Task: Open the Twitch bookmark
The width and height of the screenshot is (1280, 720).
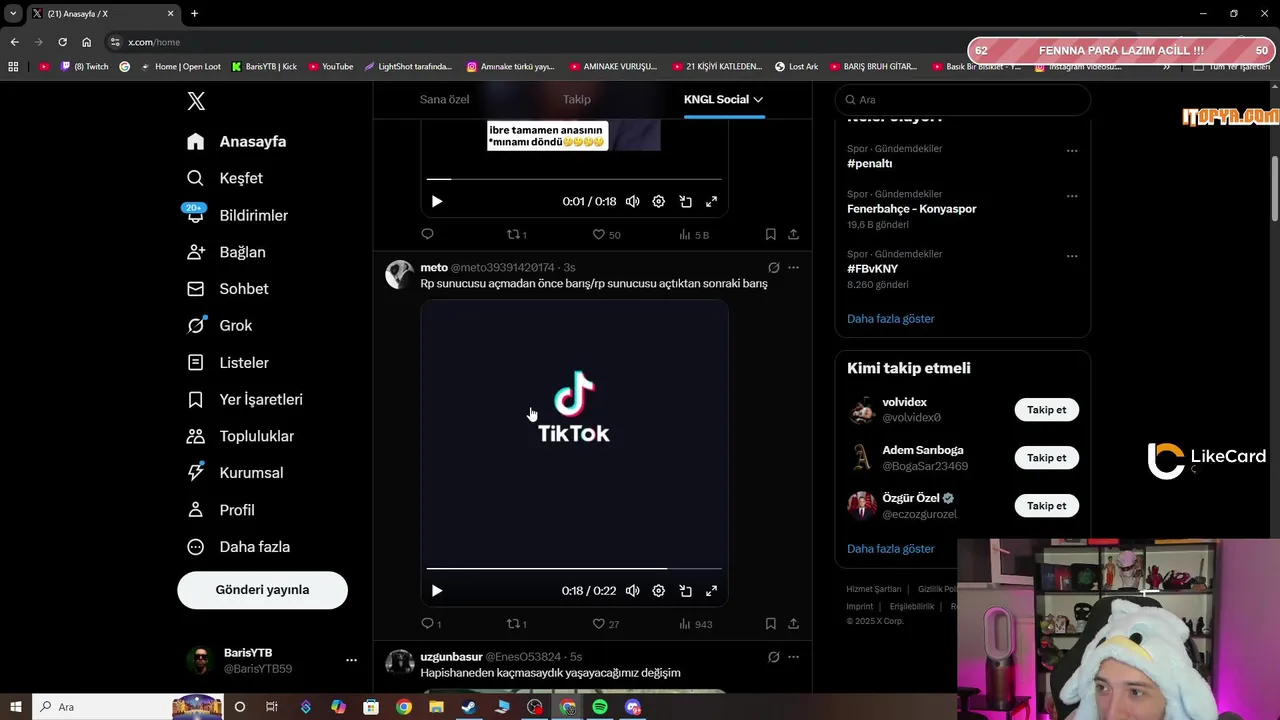Action: 85,67
